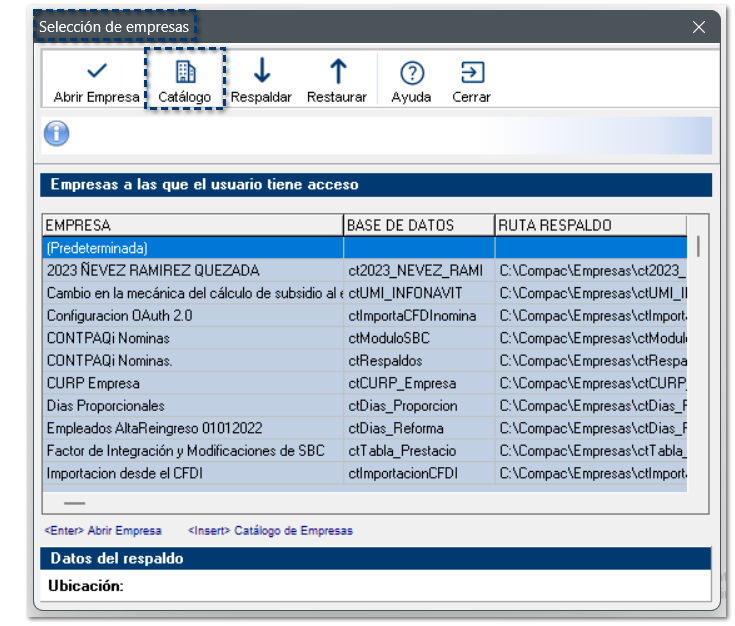
Task: Select the (Predeterminada) row
Action: [192, 247]
